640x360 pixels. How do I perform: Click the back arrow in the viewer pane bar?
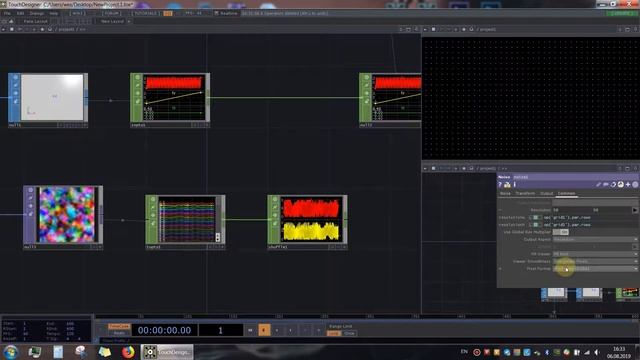[425, 29]
